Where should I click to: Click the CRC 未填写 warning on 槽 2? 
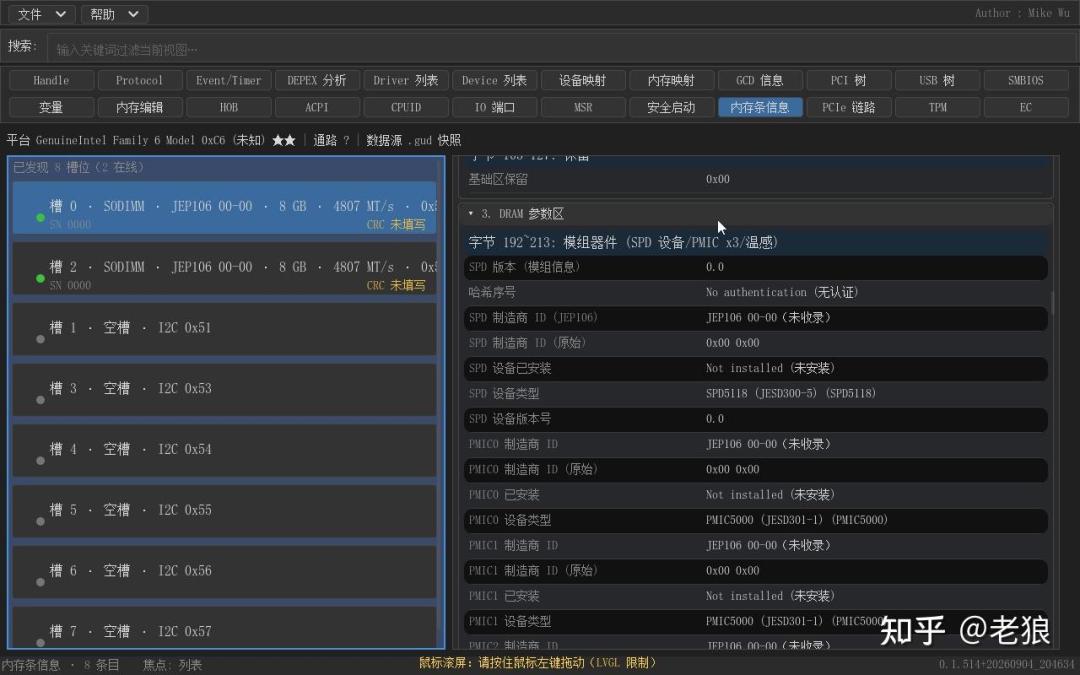tap(396, 285)
